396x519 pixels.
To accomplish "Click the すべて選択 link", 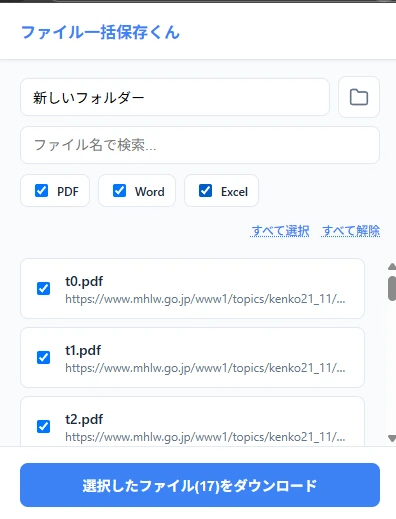I will coord(280,231).
